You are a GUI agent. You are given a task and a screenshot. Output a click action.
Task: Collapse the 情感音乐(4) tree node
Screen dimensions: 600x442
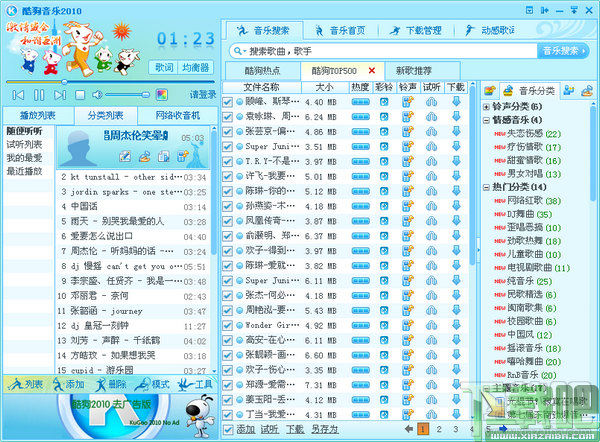486,120
